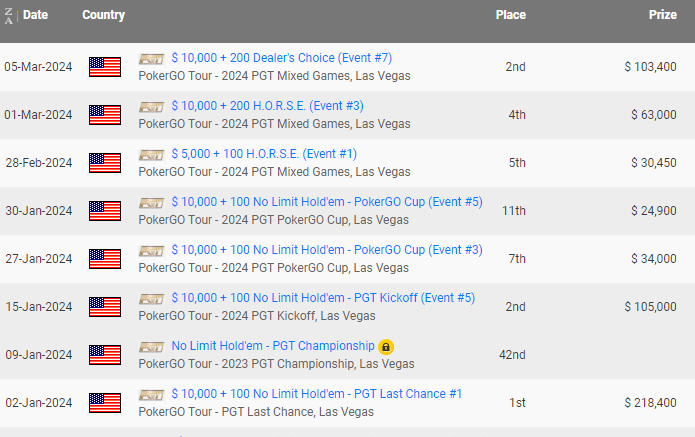This screenshot has width=695, height=437.
Task: Sort by the Place column header
Action: click(x=511, y=15)
